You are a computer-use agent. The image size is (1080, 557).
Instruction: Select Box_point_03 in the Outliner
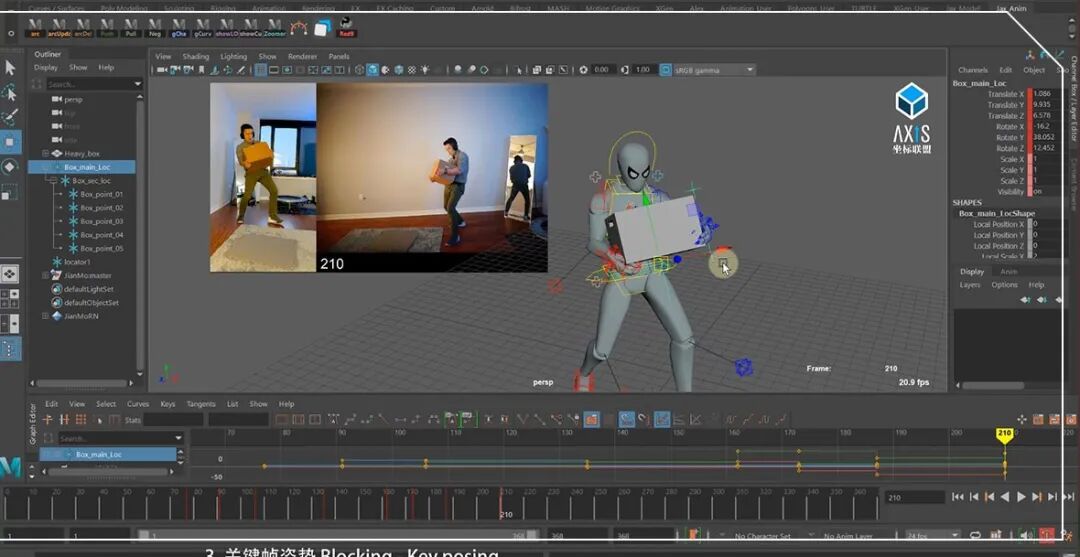point(101,221)
